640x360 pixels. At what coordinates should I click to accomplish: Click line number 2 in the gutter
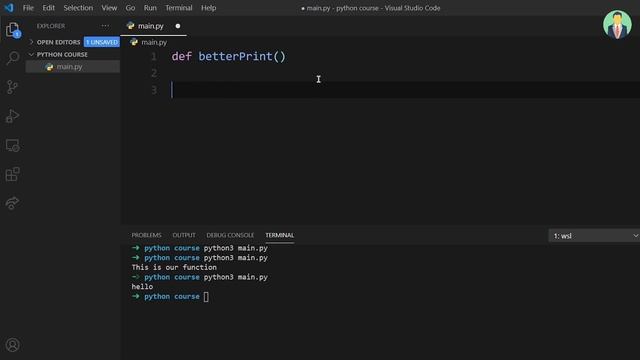pyautogui.click(x=154, y=73)
